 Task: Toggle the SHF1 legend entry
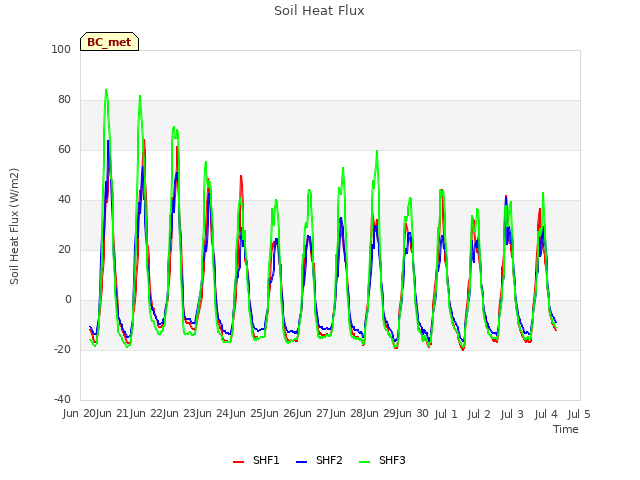pyautogui.click(x=256, y=461)
